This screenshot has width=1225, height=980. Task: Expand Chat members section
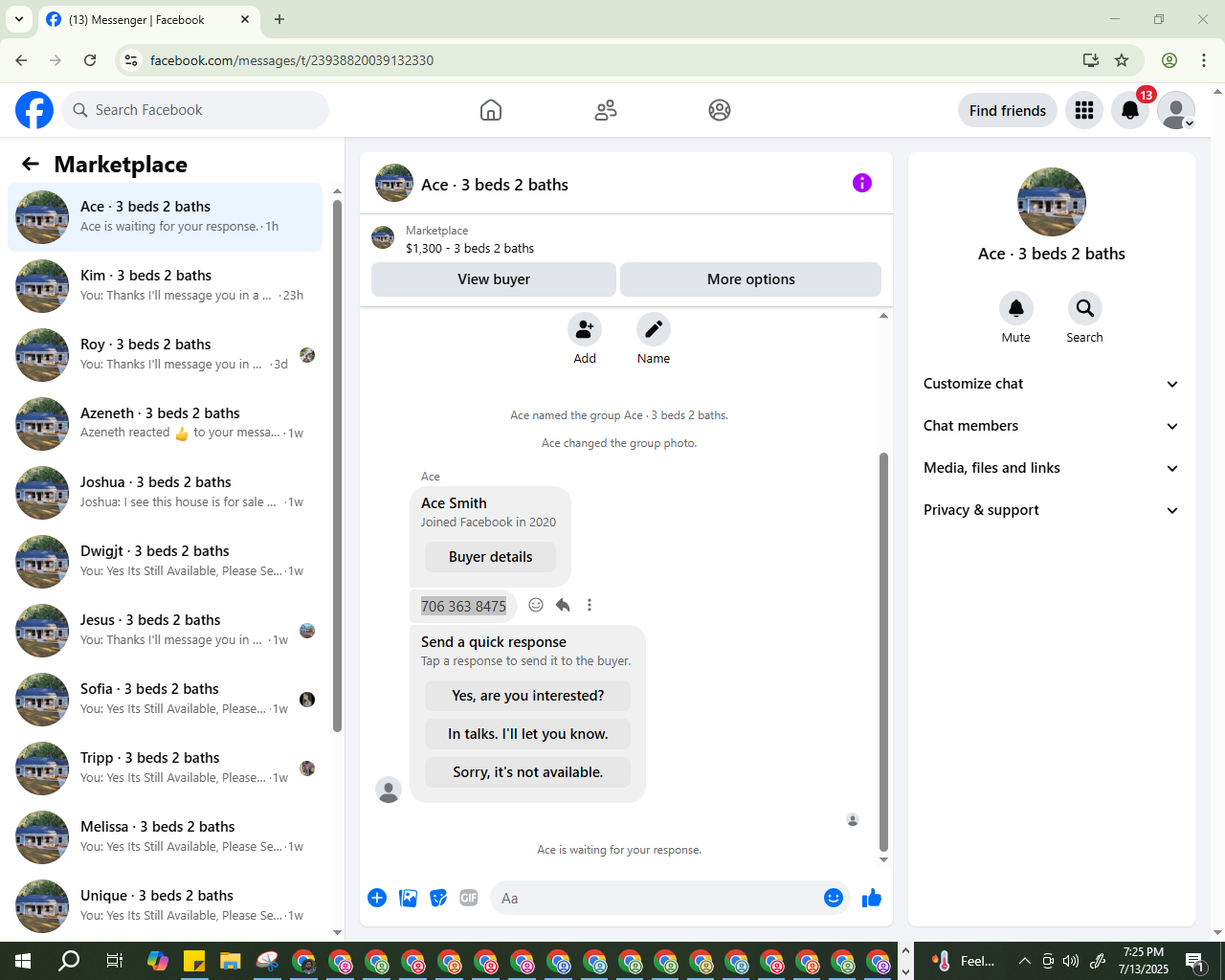pos(1052,426)
